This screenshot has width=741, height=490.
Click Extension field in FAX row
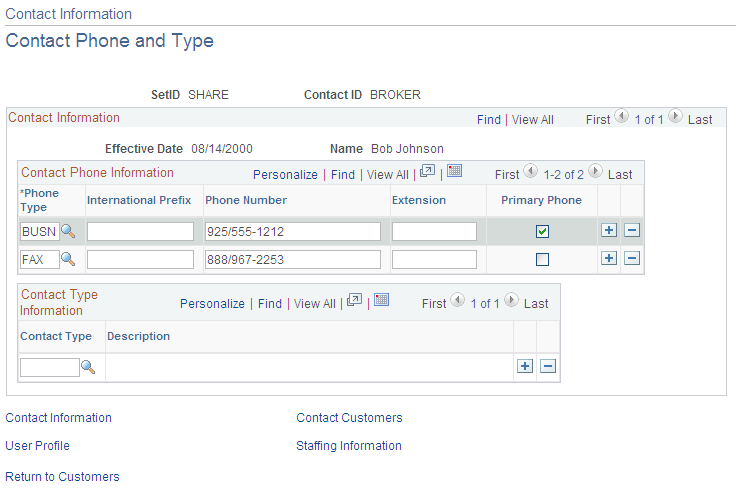click(x=434, y=259)
